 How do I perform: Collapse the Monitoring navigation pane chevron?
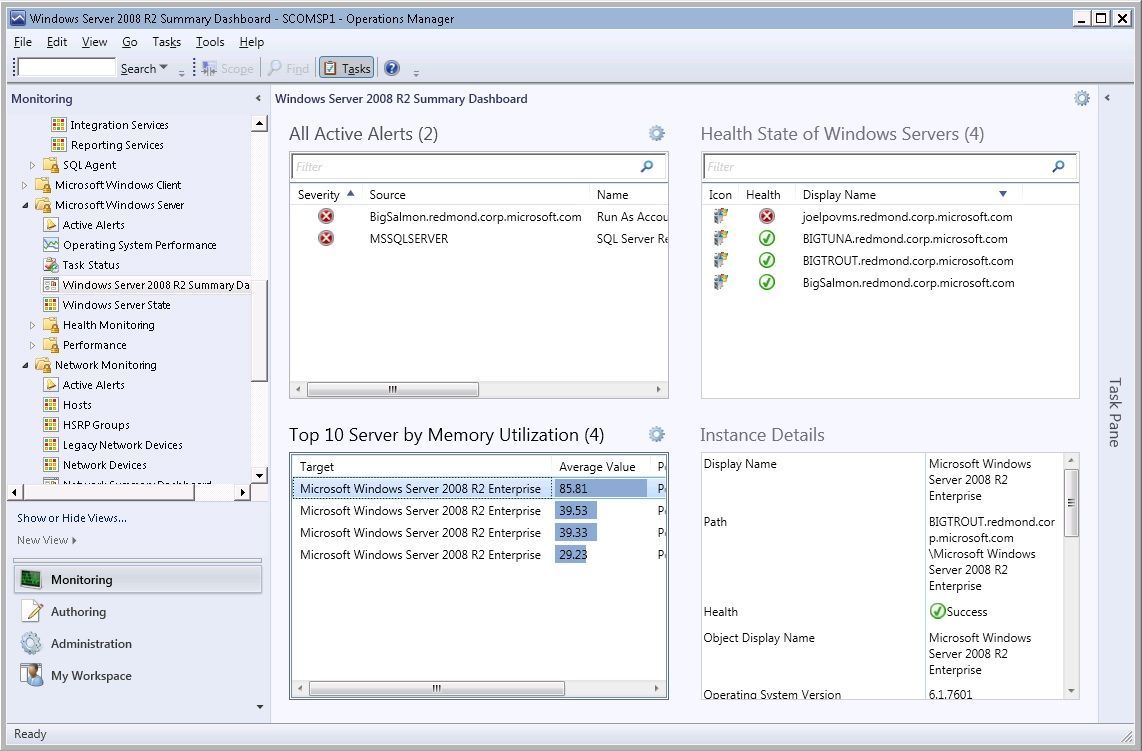(258, 98)
